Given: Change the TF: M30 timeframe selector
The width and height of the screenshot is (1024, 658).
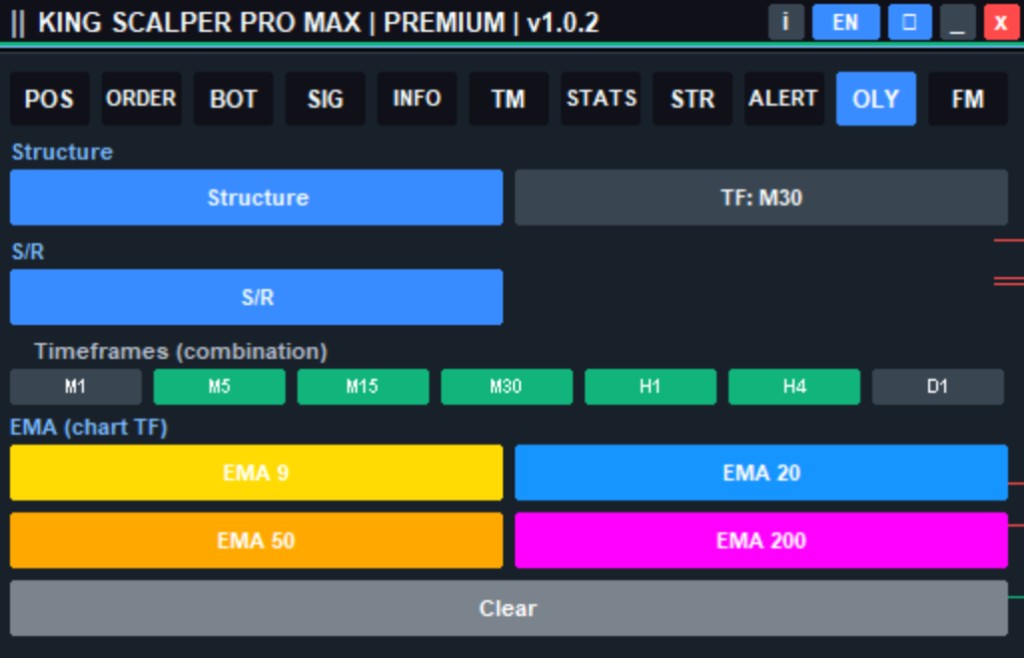Looking at the screenshot, I should click(761, 197).
